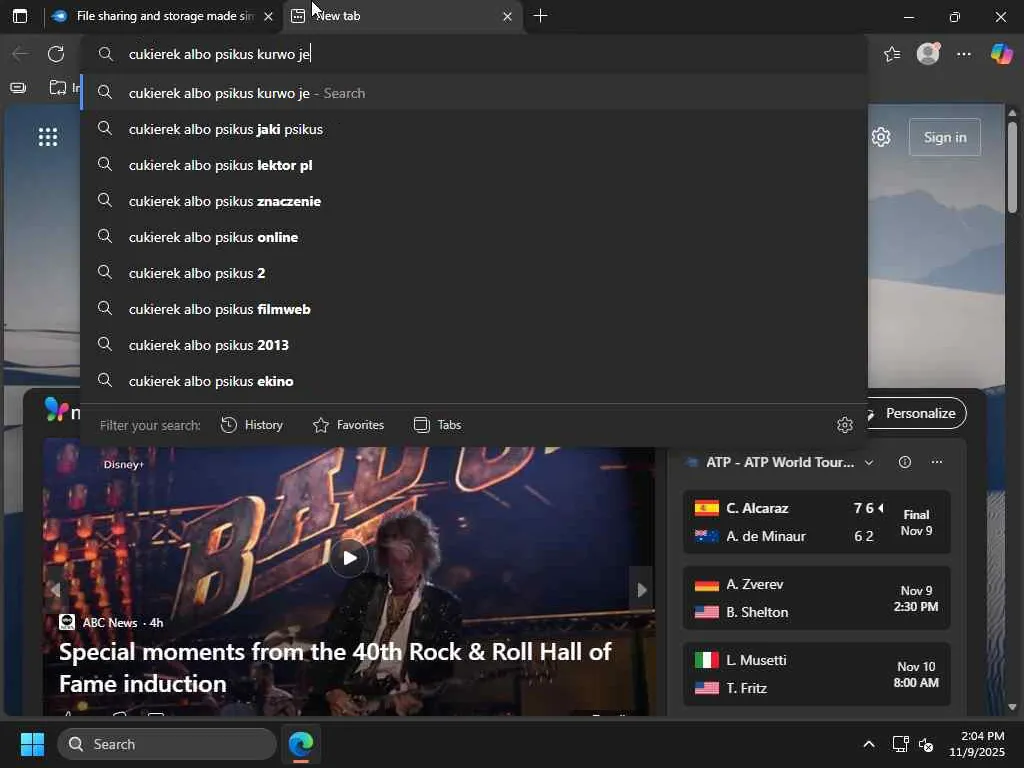Open the tab actions menu icon
The width and height of the screenshot is (1024, 768).
pyautogui.click(x=20, y=16)
